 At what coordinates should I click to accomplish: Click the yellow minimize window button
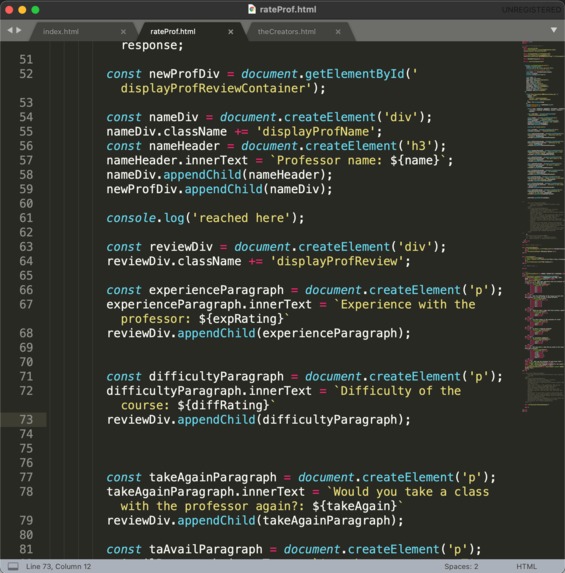pyautogui.click(x=22, y=10)
